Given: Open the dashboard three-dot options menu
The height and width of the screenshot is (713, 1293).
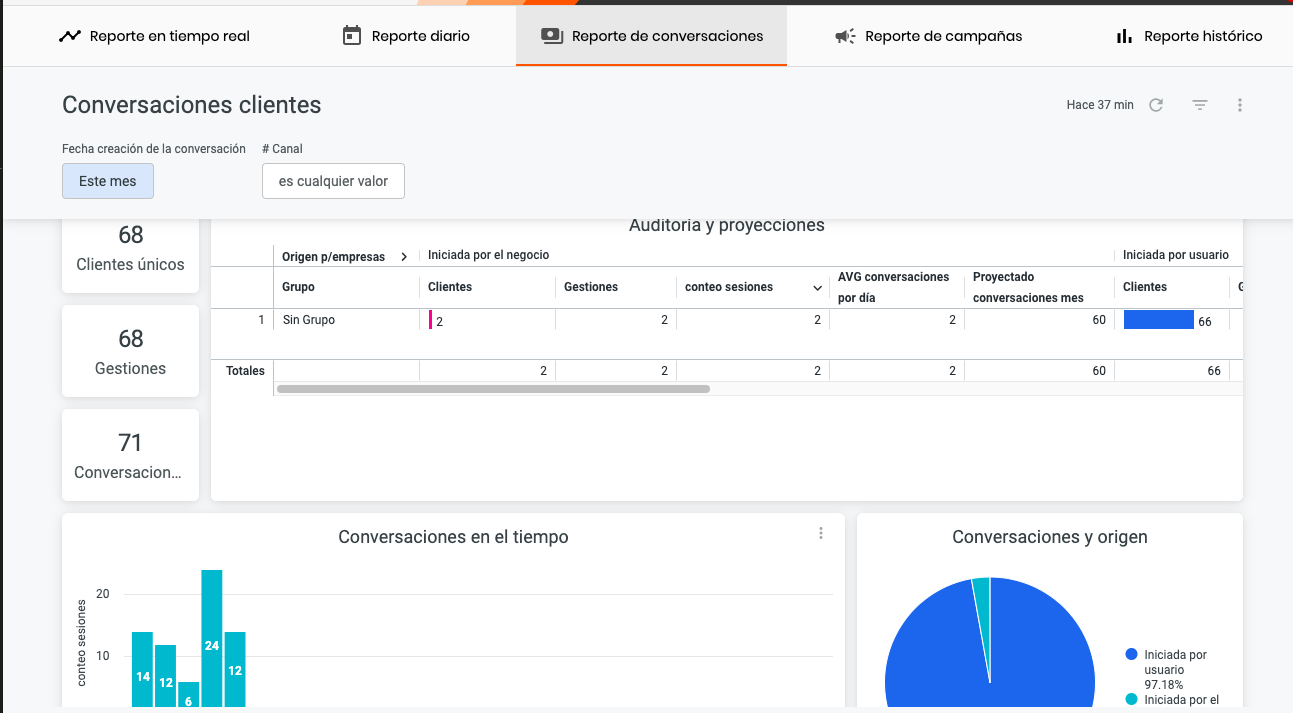Looking at the screenshot, I should coord(1240,104).
